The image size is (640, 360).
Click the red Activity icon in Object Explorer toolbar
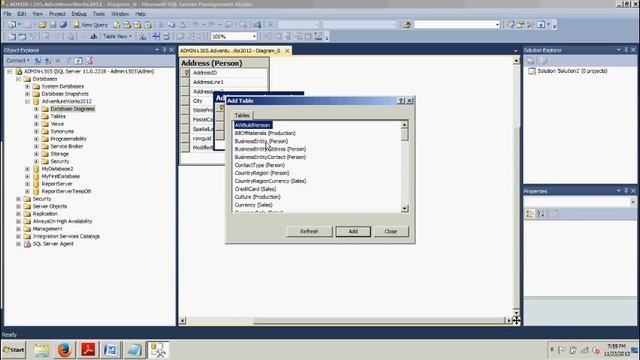(89, 61)
